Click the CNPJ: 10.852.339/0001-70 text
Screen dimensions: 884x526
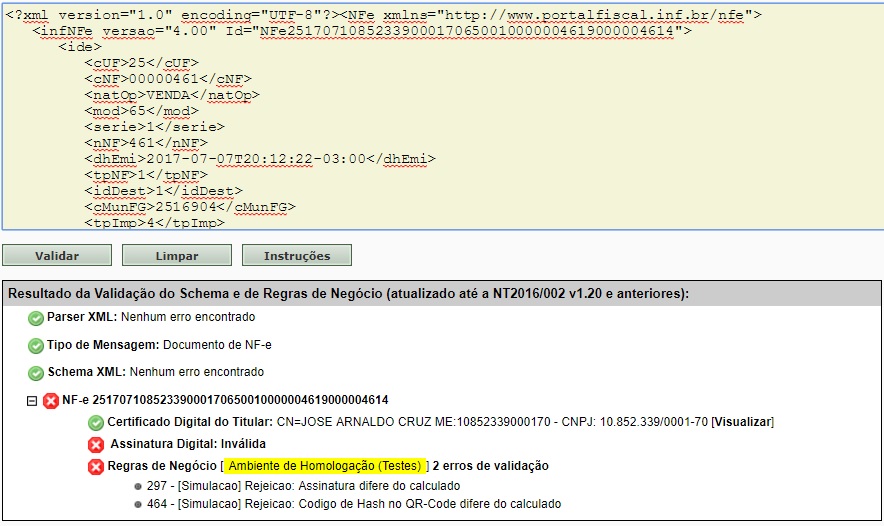634,422
